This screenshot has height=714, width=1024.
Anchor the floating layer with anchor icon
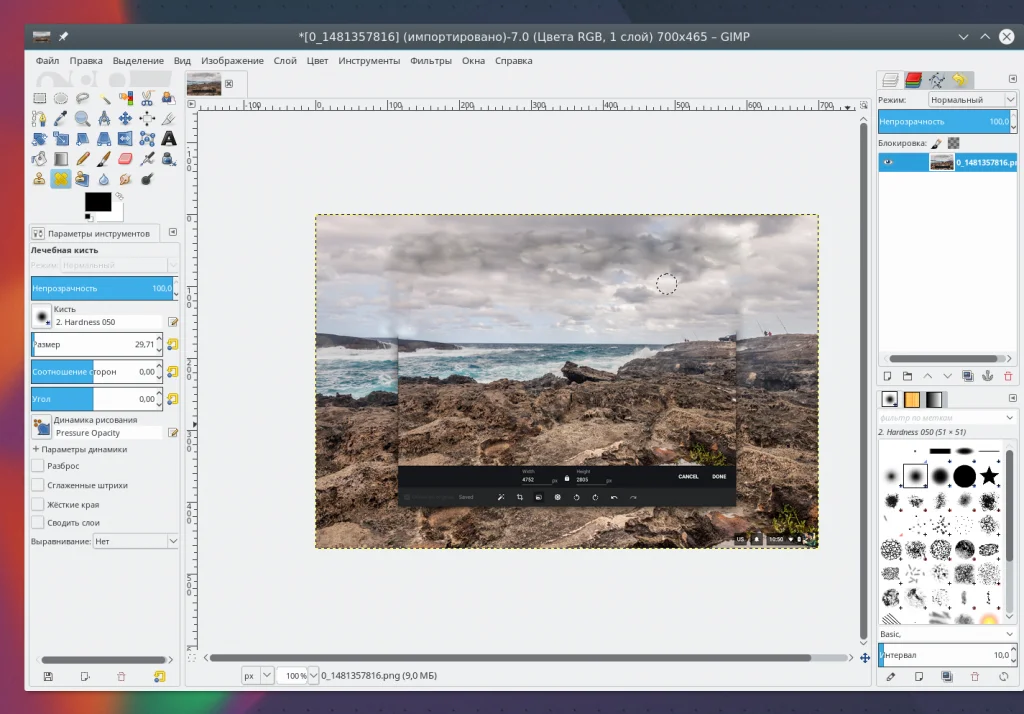[x=987, y=376]
